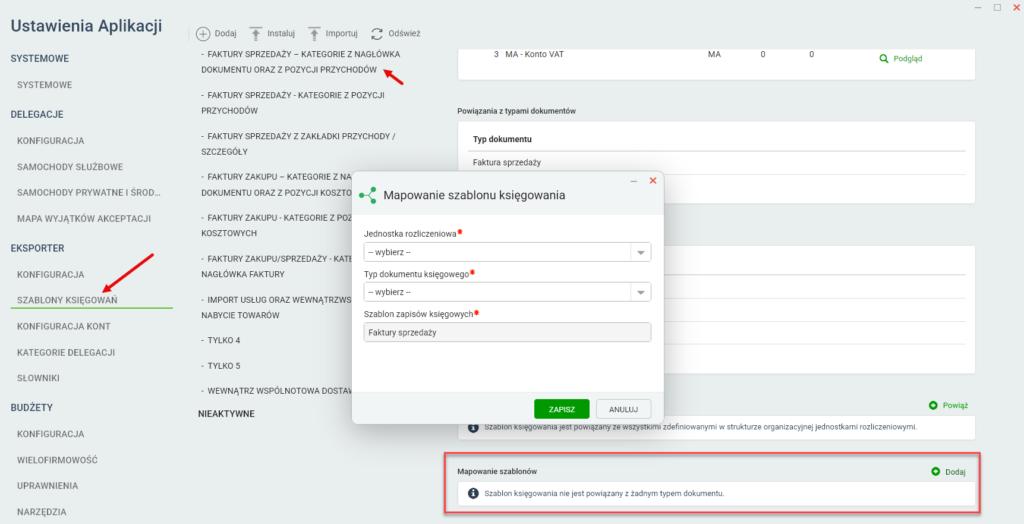Click the green plus icon next to Powiąż
Image resolution: width=1024 pixels, height=524 pixels.
(933, 406)
